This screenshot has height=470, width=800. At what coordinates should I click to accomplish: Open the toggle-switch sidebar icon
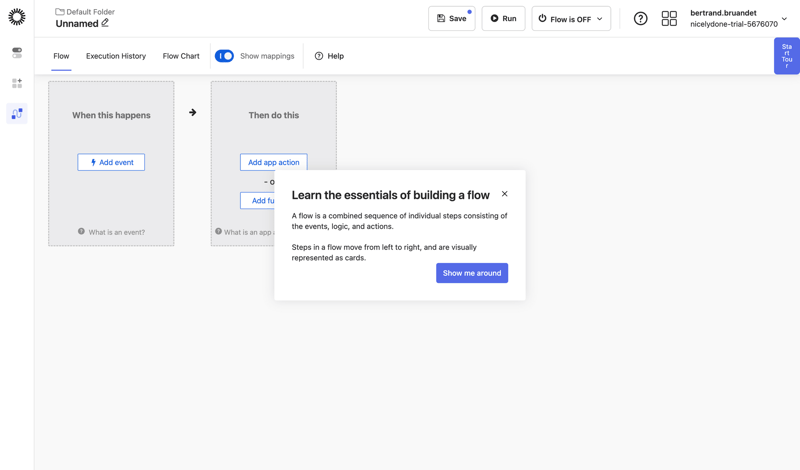[x=17, y=53]
